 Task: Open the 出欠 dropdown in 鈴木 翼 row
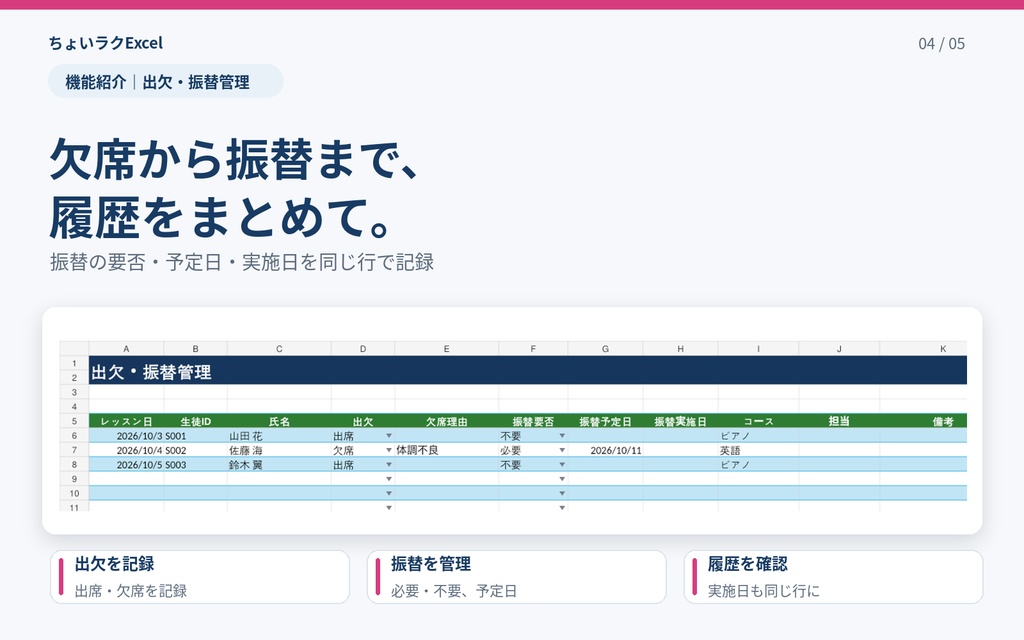pyautogui.click(x=389, y=464)
